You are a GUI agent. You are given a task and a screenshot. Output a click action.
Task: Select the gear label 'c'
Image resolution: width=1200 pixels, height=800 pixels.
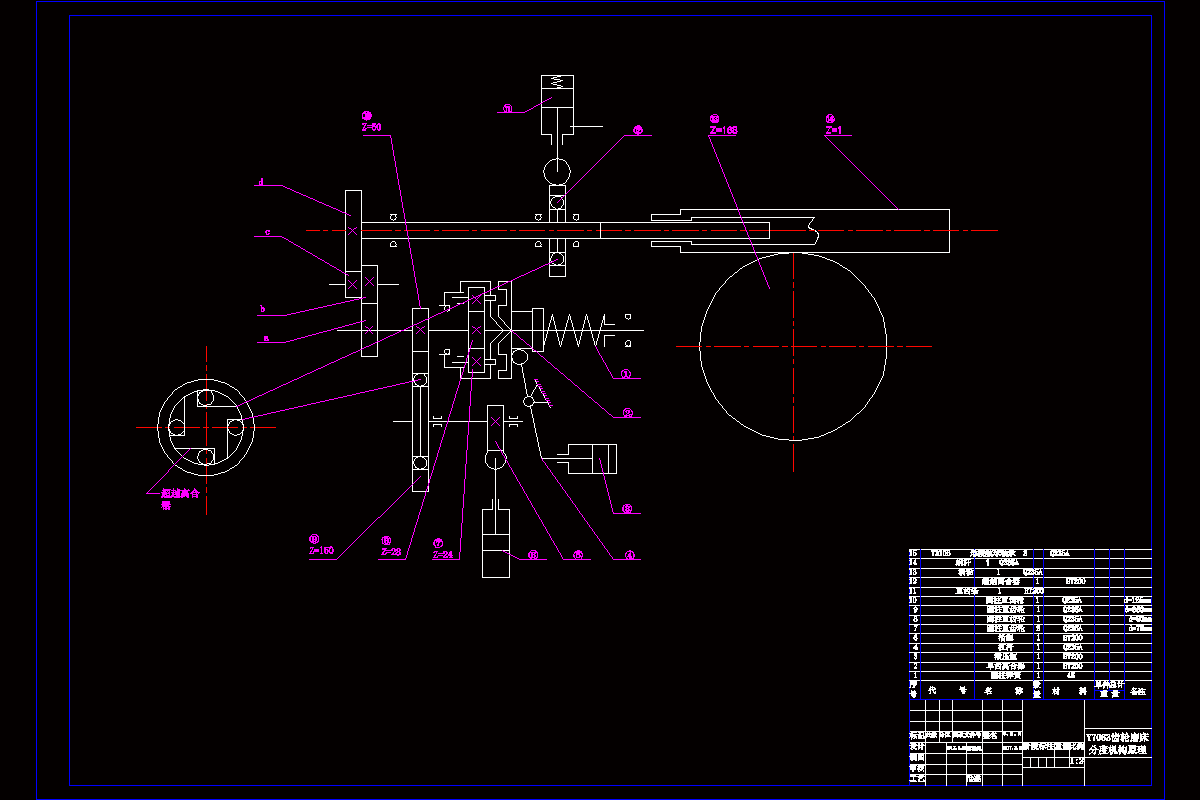[267, 232]
